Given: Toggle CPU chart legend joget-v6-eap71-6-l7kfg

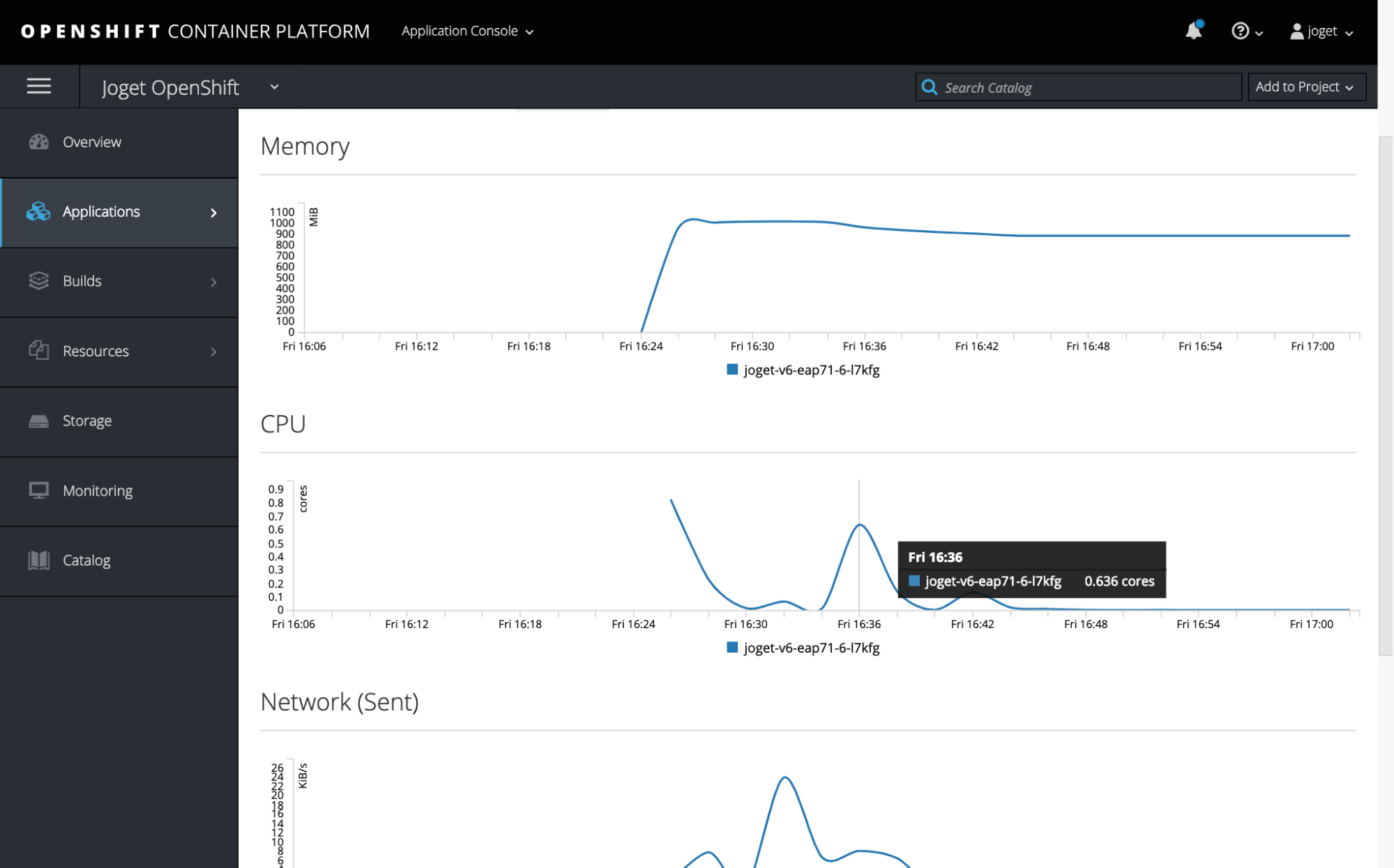Looking at the screenshot, I should click(x=803, y=648).
